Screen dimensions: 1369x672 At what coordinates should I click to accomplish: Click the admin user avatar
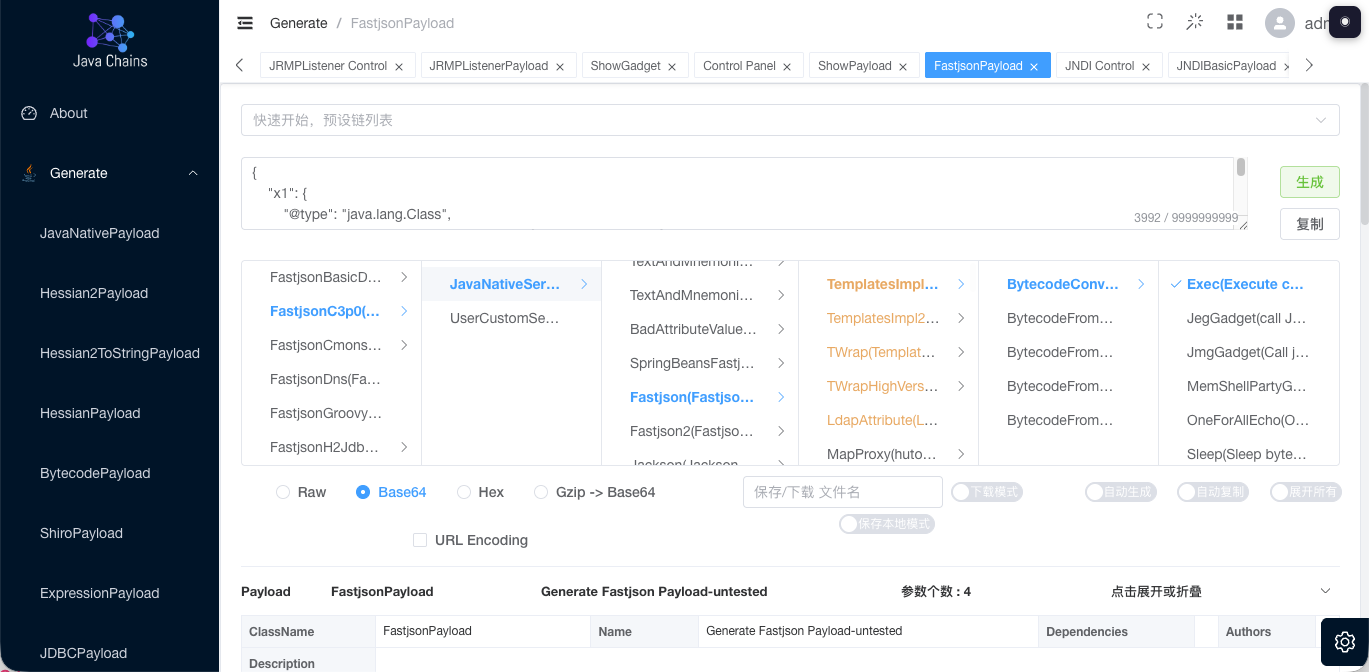1279,23
